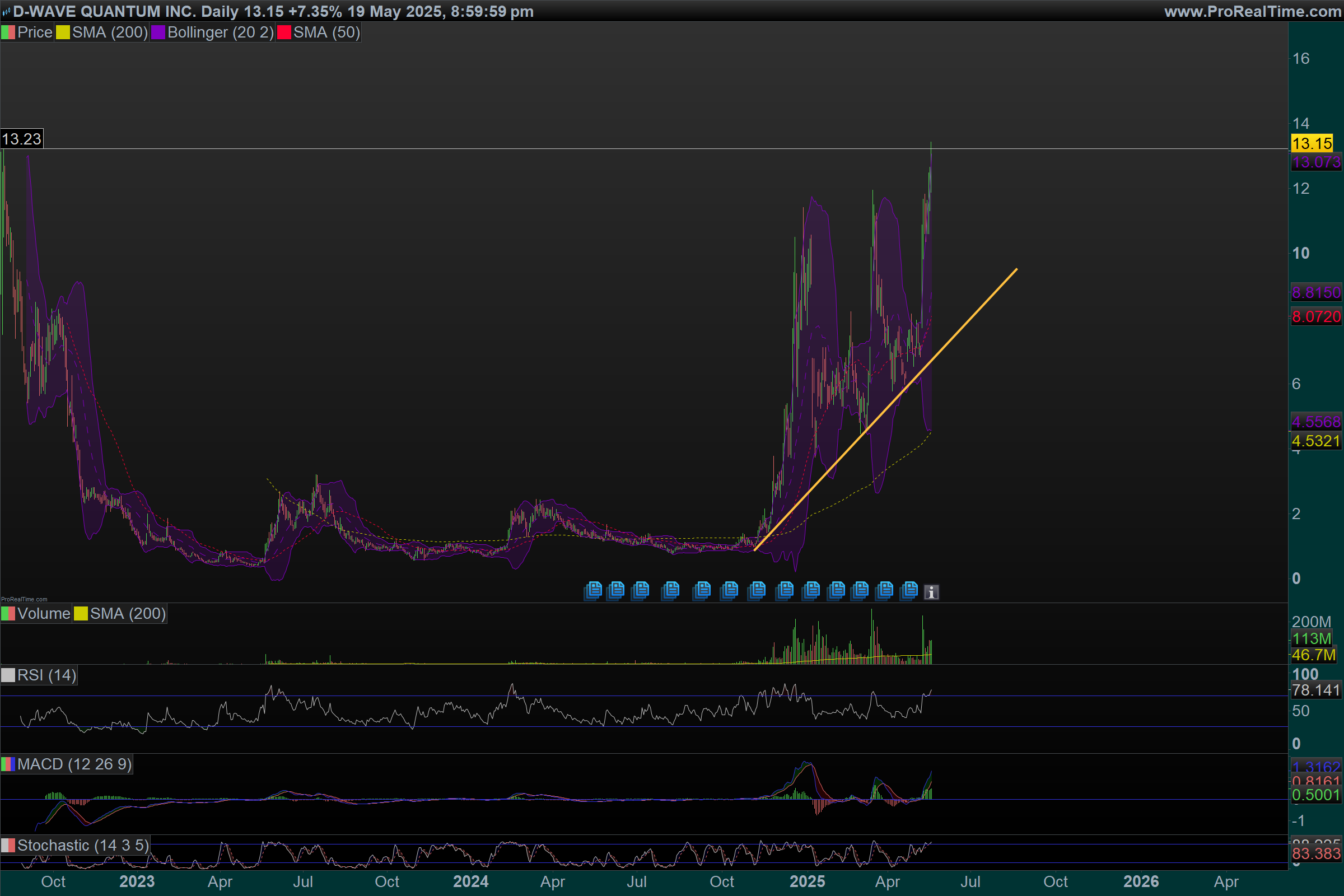The width and height of the screenshot is (1344, 896).
Task: Open the www.ProRealTime.com link
Action: pos(1252,11)
